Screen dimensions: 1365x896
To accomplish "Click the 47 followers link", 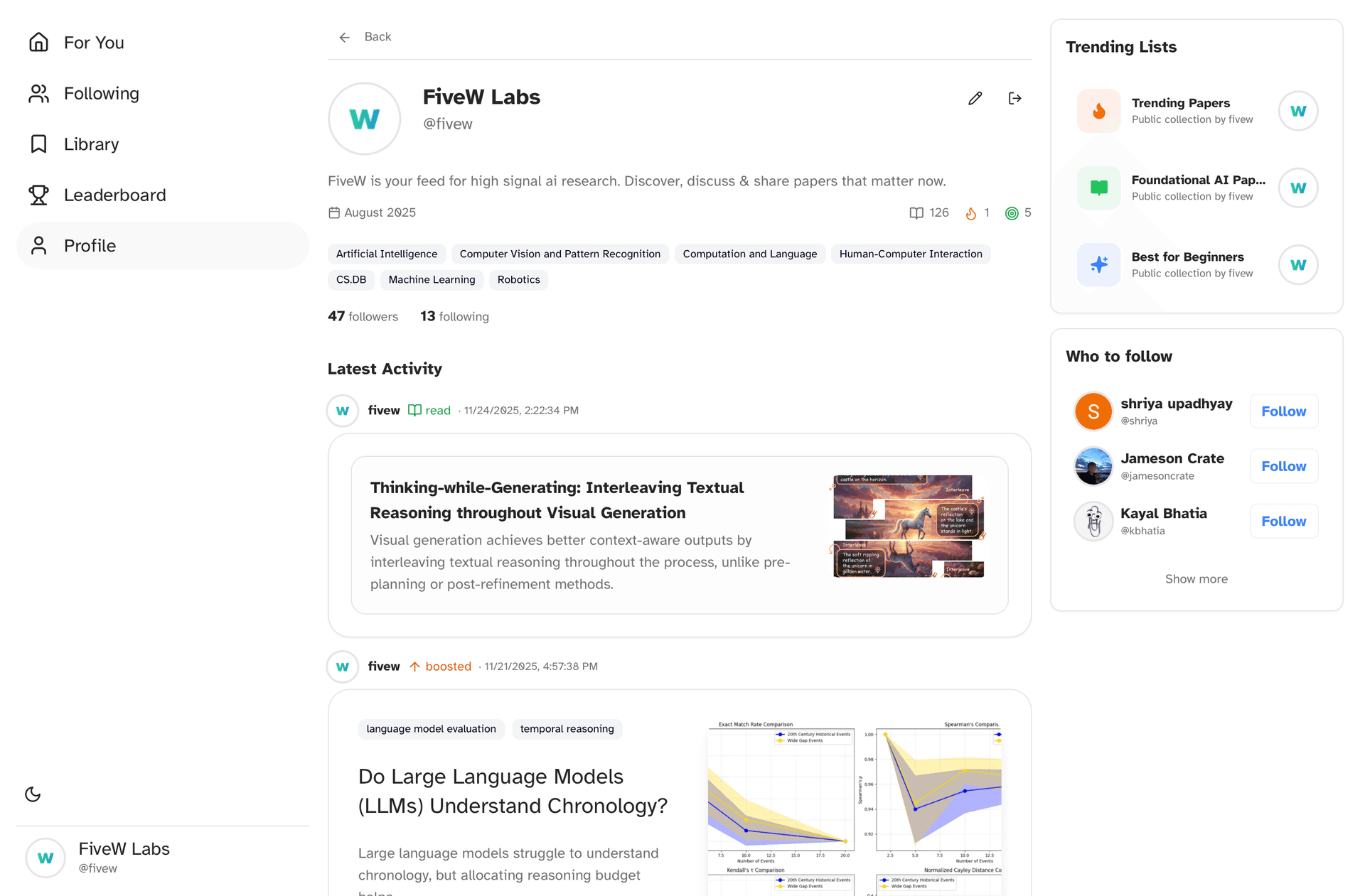I will [363, 316].
